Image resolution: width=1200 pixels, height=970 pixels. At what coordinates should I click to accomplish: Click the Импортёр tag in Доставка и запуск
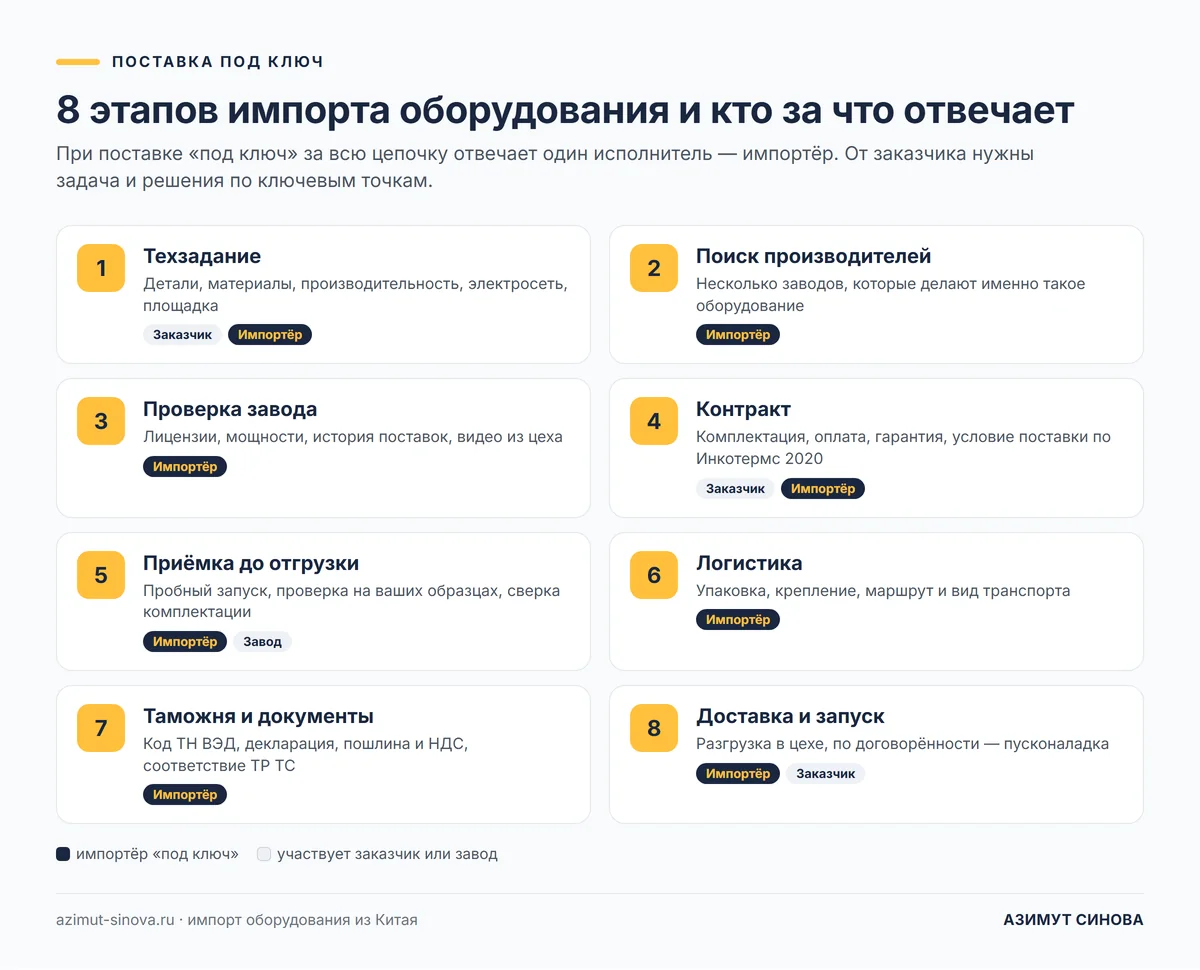point(738,774)
